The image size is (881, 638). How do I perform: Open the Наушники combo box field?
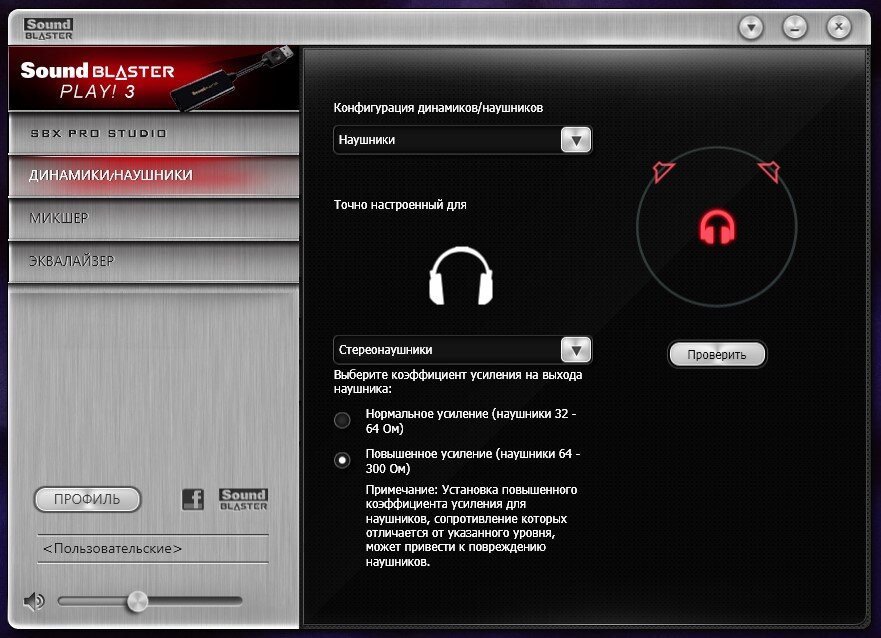coord(462,140)
